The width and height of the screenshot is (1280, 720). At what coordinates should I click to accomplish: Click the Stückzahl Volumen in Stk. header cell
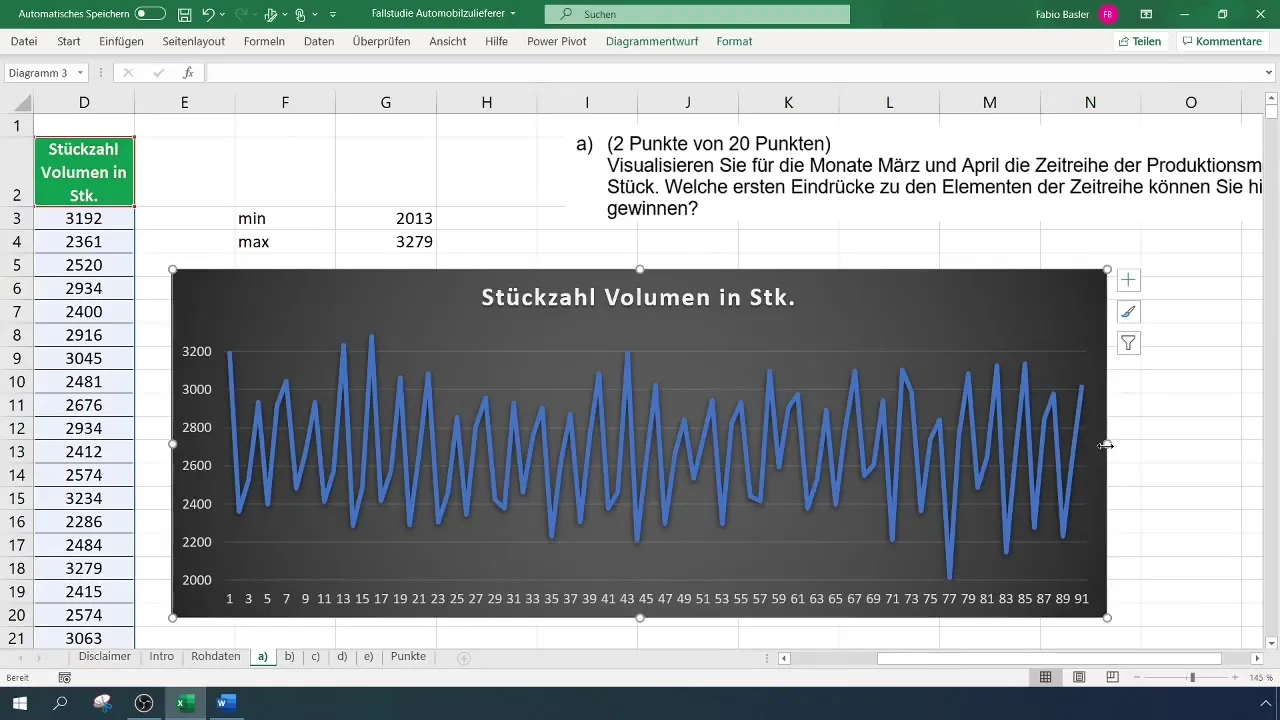click(84, 172)
